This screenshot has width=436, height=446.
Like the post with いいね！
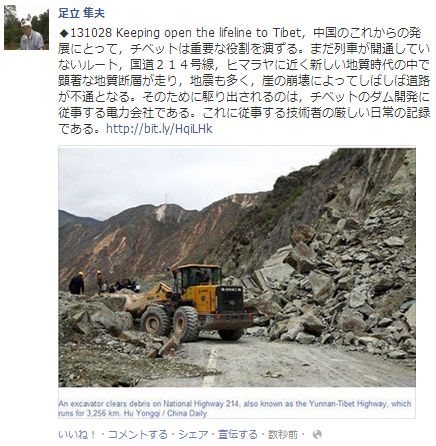click(x=77, y=434)
